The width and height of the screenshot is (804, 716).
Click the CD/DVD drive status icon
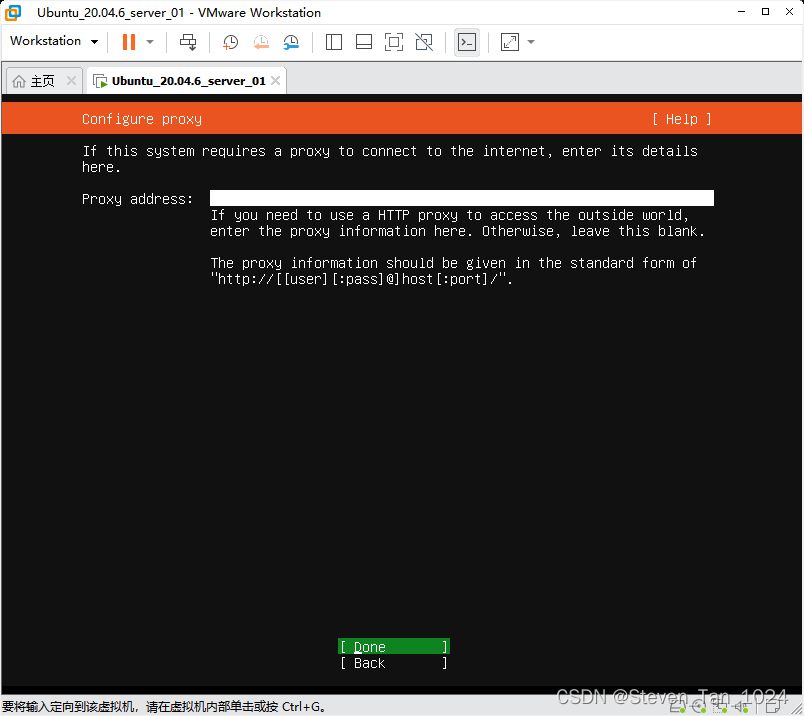699,708
